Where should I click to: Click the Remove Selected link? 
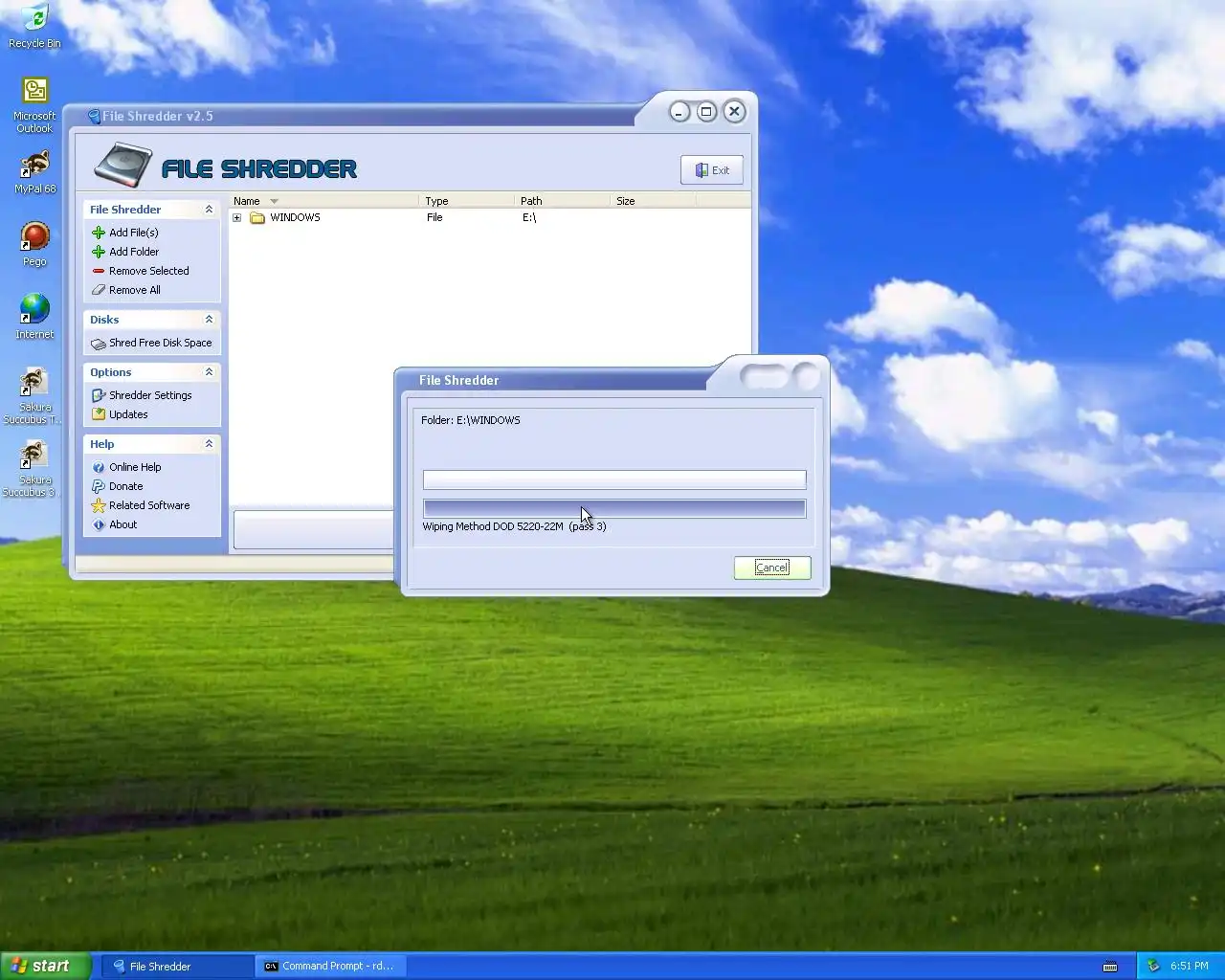149,271
